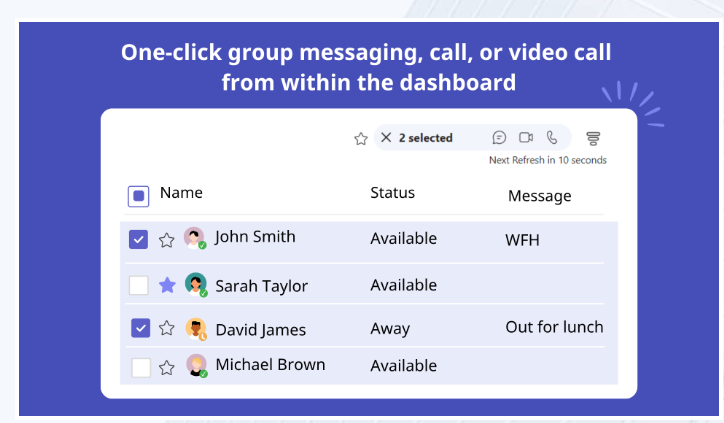
Task: Click John Smith's Available status
Action: pos(404,239)
